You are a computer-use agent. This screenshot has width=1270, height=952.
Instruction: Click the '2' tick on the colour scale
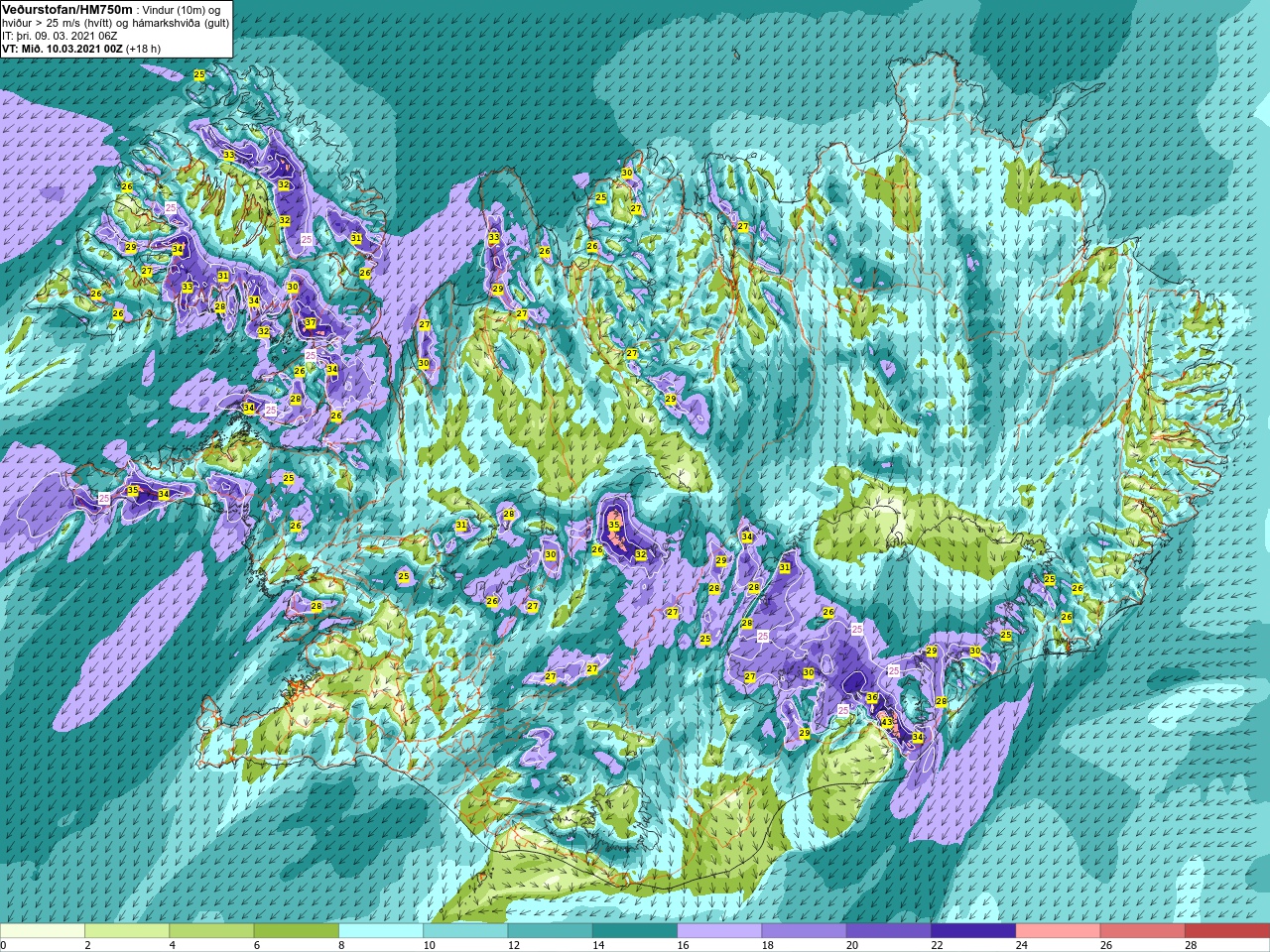86,945
